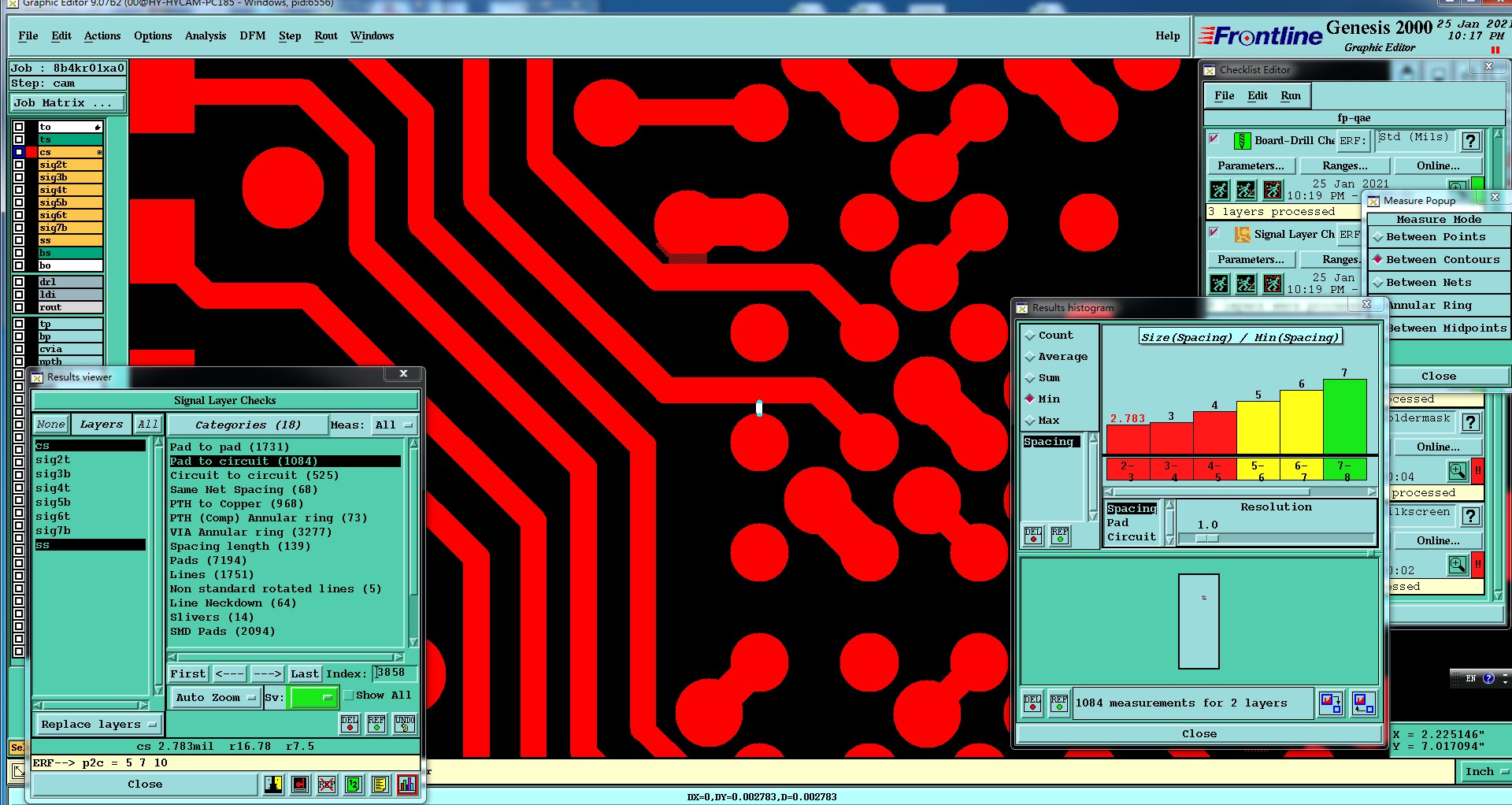Screen dimensions: 1512x805
Task: Open the Options menu
Action: 153,36
